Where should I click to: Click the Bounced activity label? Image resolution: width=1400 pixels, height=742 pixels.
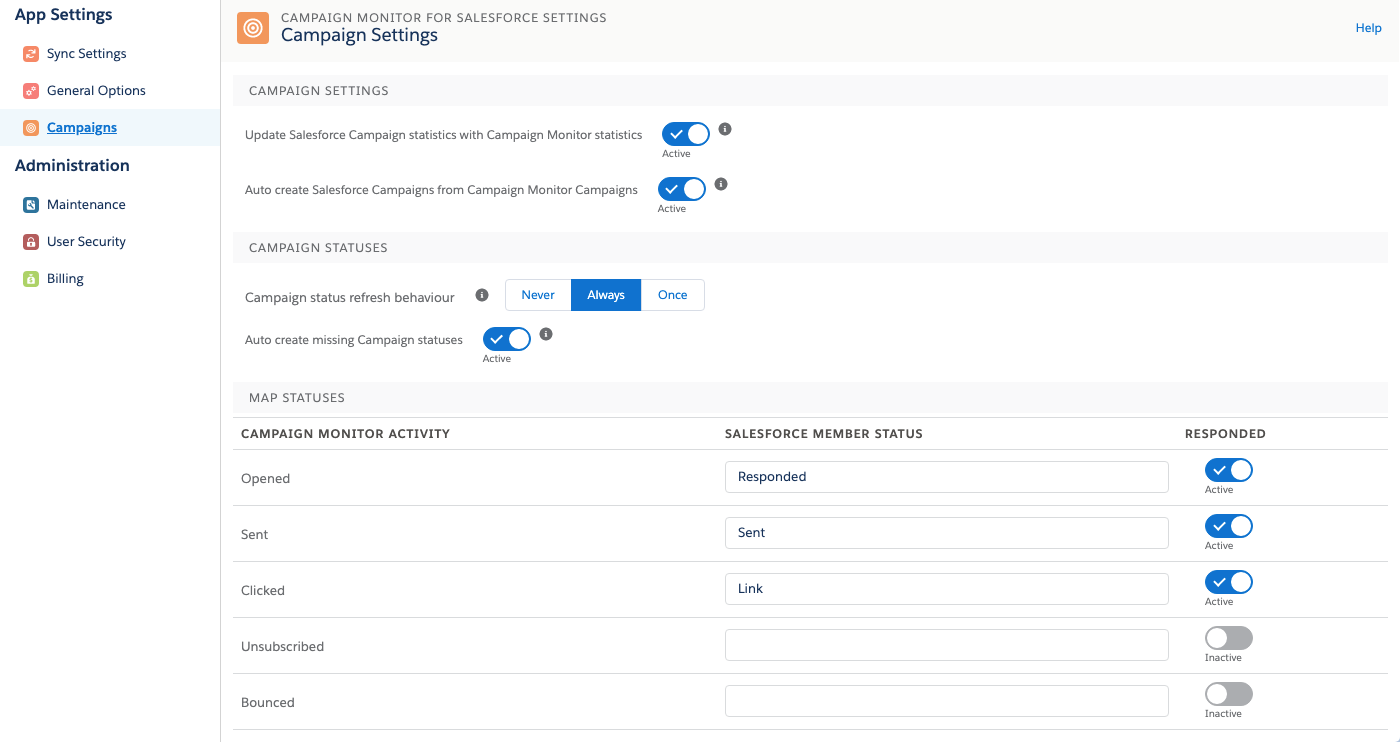coord(268,703)
